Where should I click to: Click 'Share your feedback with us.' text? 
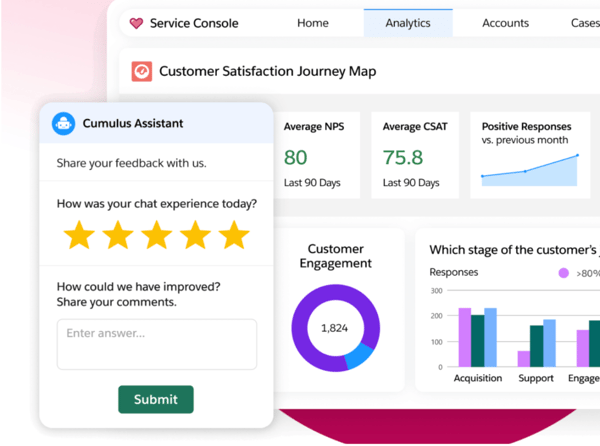tap(132, 163)
